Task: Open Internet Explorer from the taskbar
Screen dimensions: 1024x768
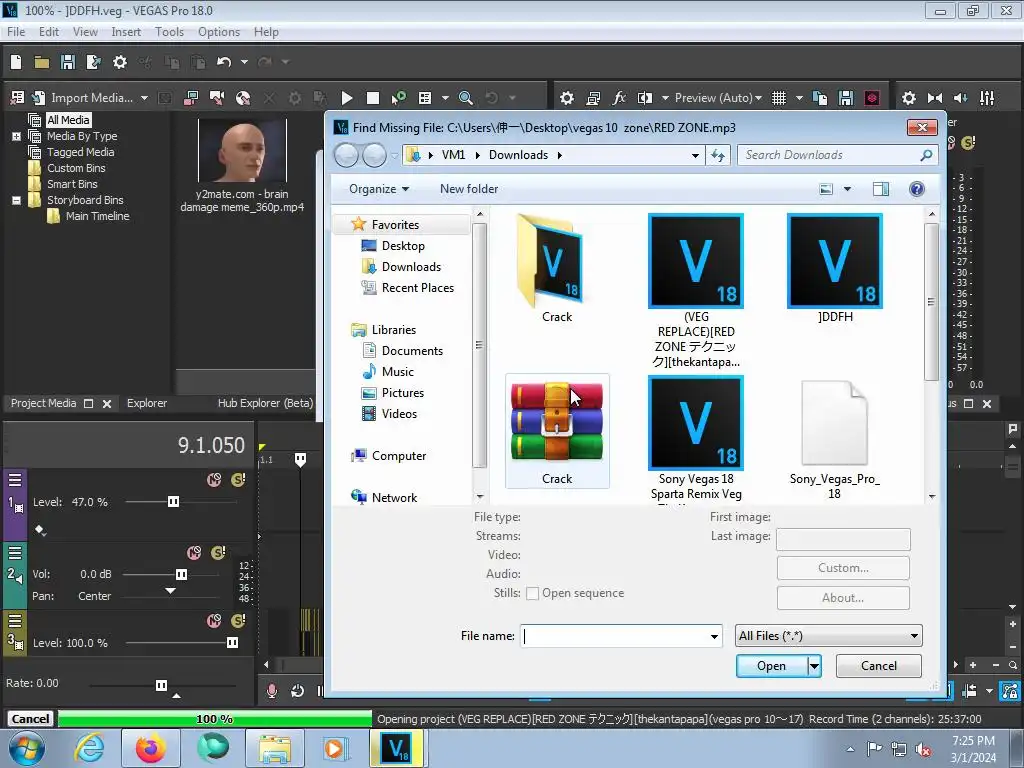Action: [89, 748]
